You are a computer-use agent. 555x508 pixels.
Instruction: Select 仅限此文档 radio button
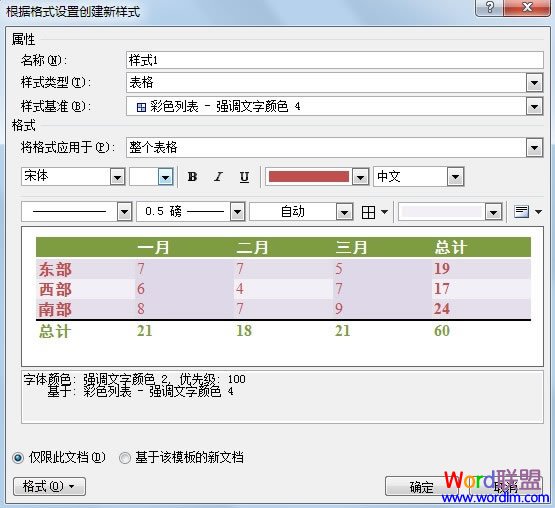(x=18, y=458)
